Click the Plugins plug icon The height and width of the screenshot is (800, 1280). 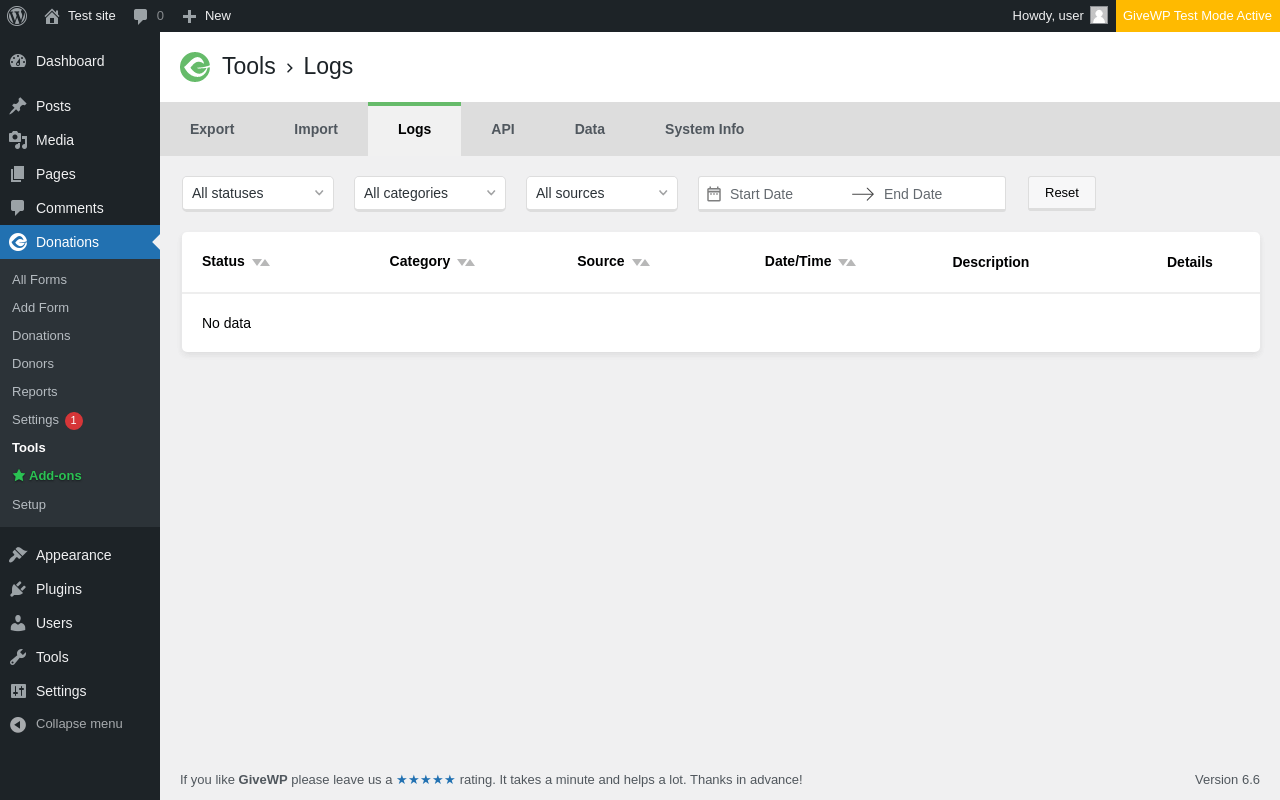(18, 589)
